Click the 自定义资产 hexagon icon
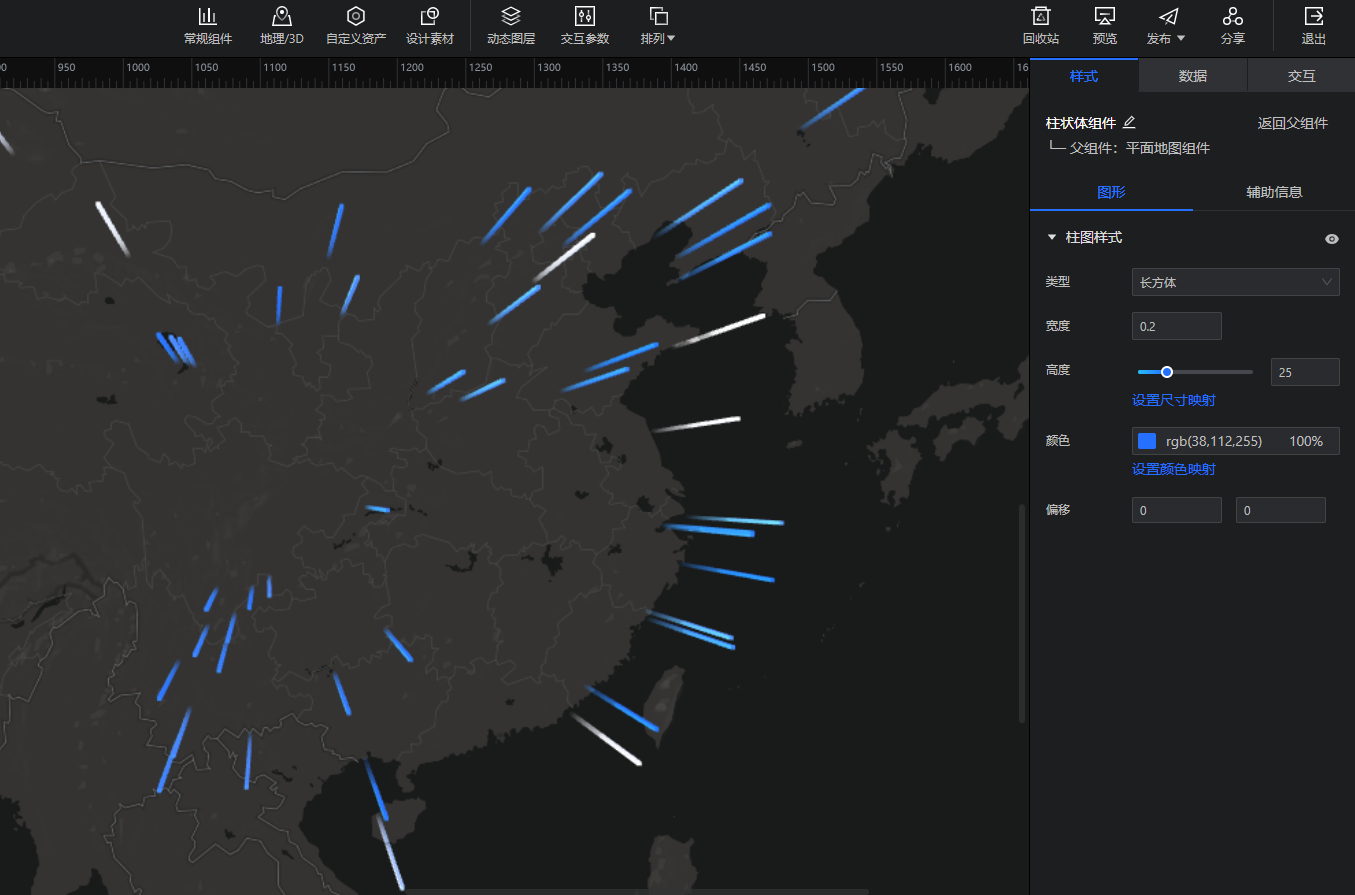The width and height of the screenshot is (1355, 895). click(x=355, y=17)
